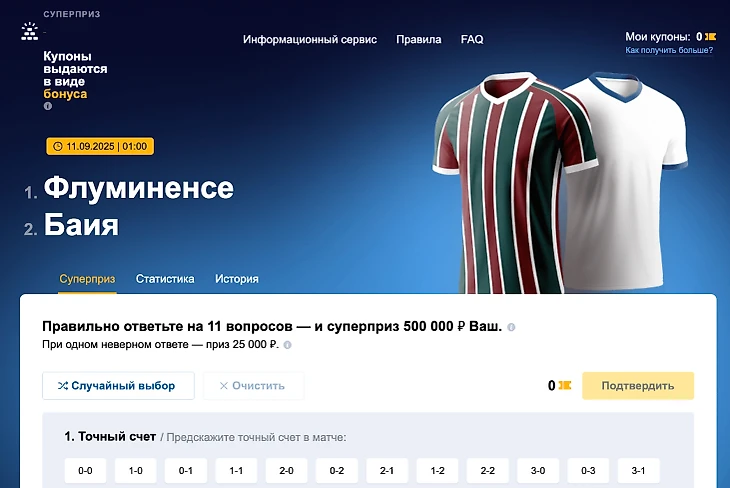Click the coupon ticket icon beside 'Мои купоны'
Screen dimensions: 730x488
(710, 37)
